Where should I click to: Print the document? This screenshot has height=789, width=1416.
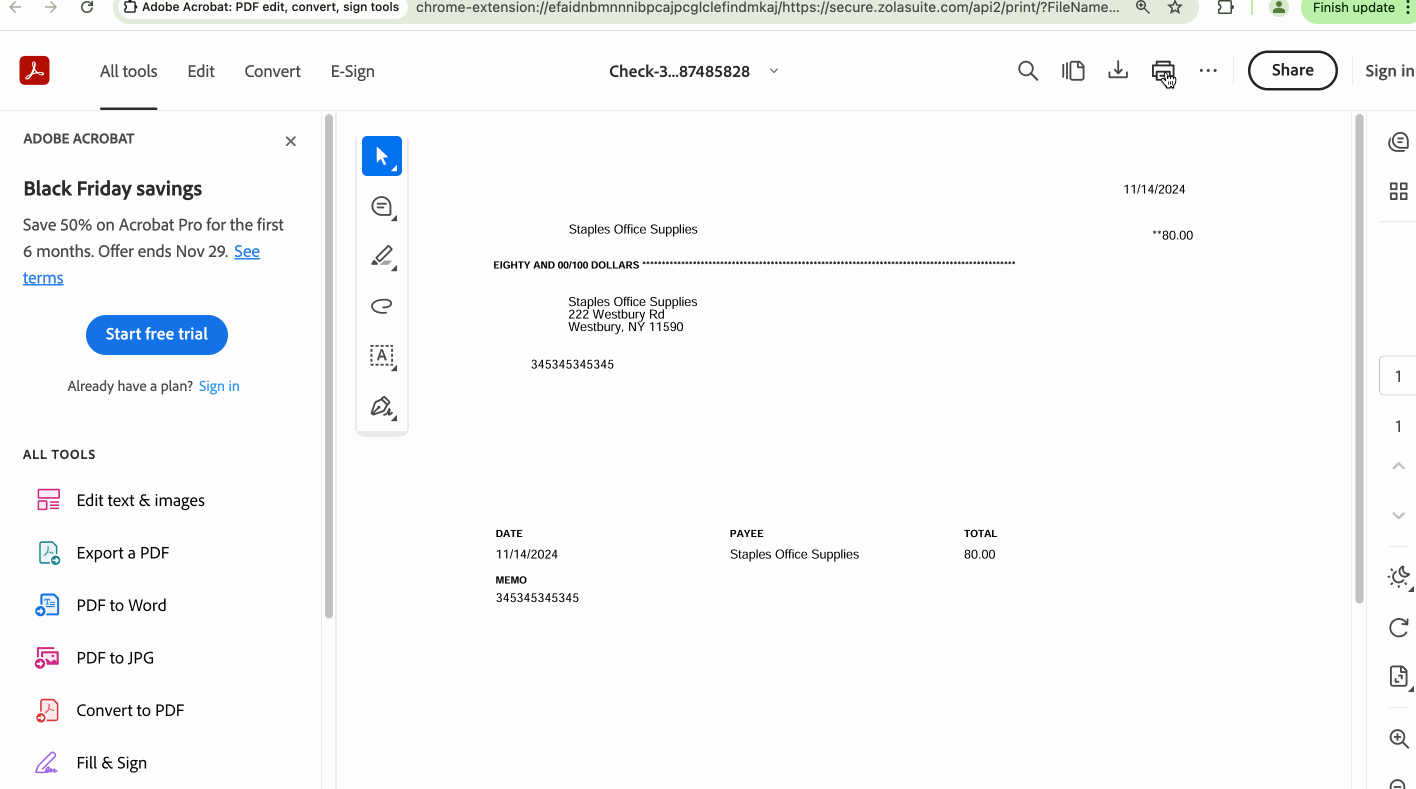[x=1162, y=71]
